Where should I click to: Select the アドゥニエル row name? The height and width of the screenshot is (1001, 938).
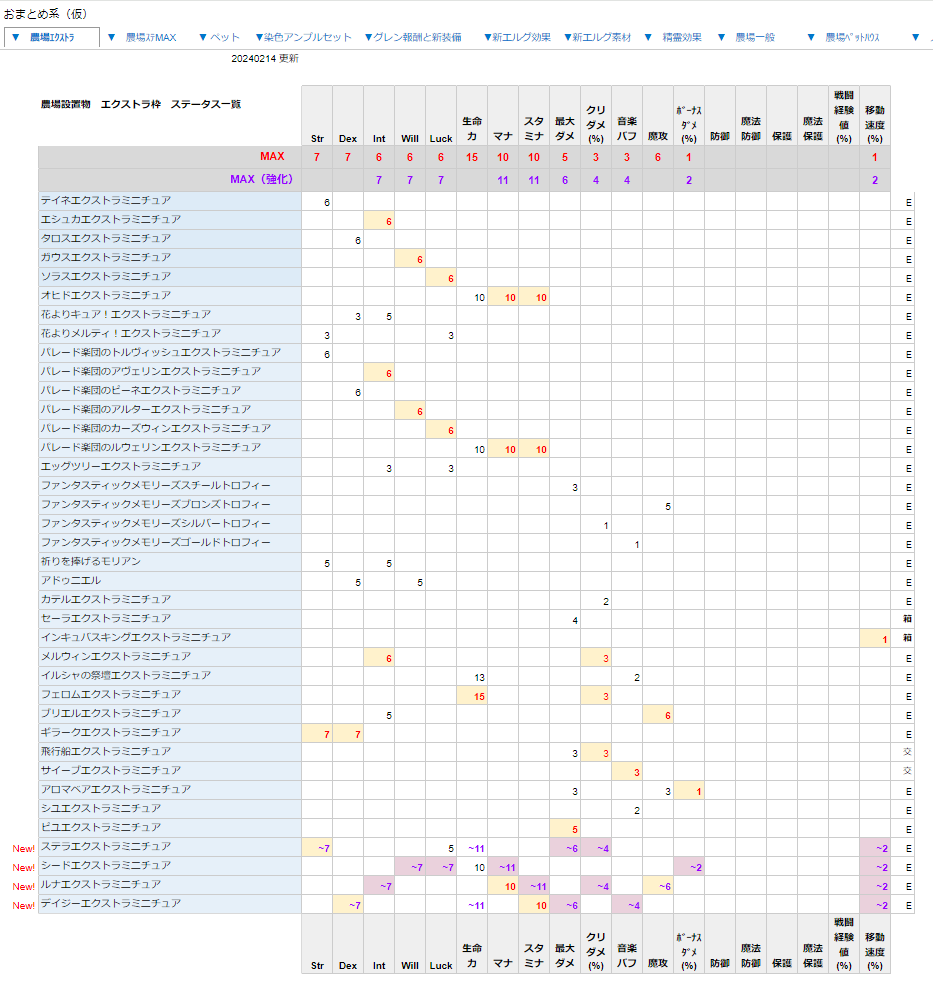point(71,581)
